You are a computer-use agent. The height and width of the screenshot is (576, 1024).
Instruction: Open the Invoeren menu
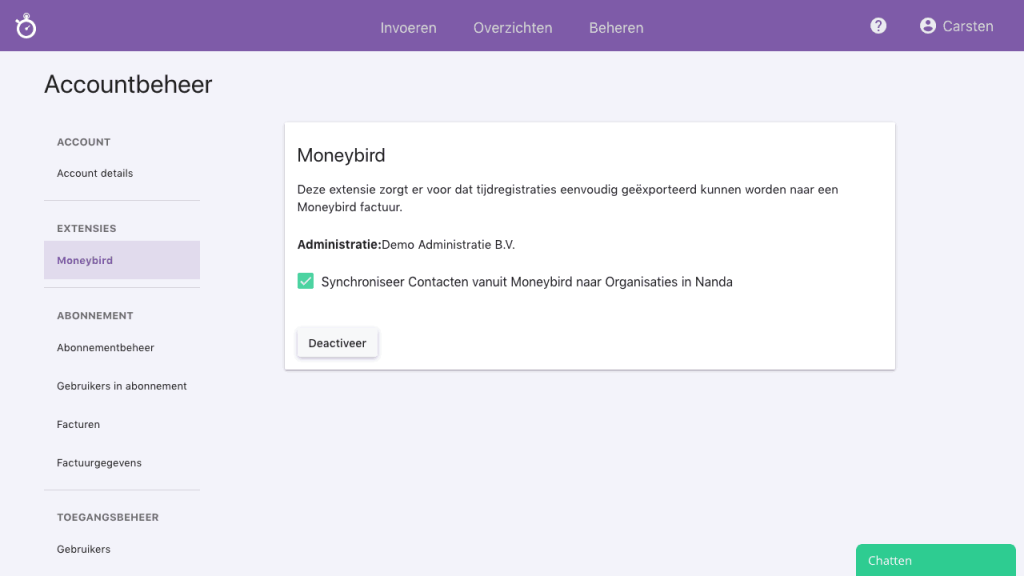coord(408,27)
